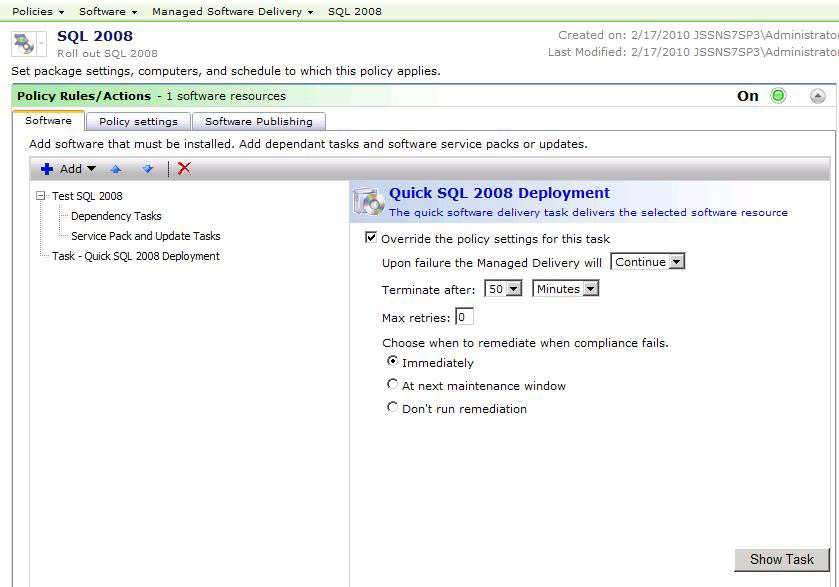This screenshot has height=587, width=839.
Task: Collapse the Policy Rules/Actions panel arrow
Action: click(818, 96)
